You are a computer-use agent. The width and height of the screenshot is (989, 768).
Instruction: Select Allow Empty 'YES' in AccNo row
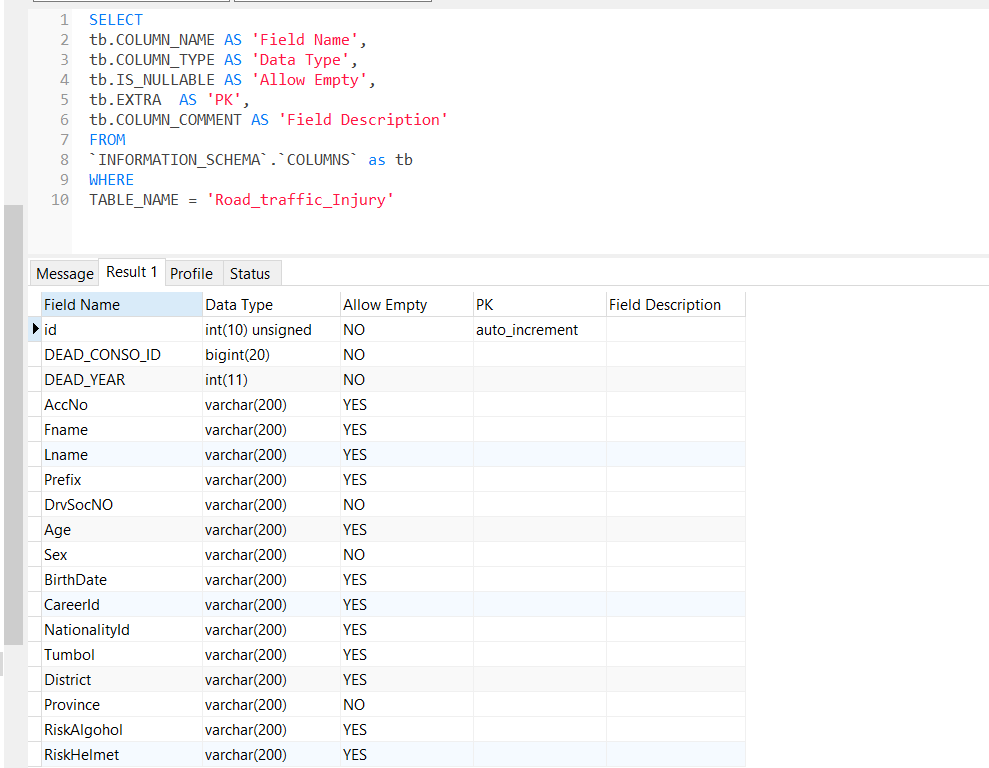click(407, 405)
